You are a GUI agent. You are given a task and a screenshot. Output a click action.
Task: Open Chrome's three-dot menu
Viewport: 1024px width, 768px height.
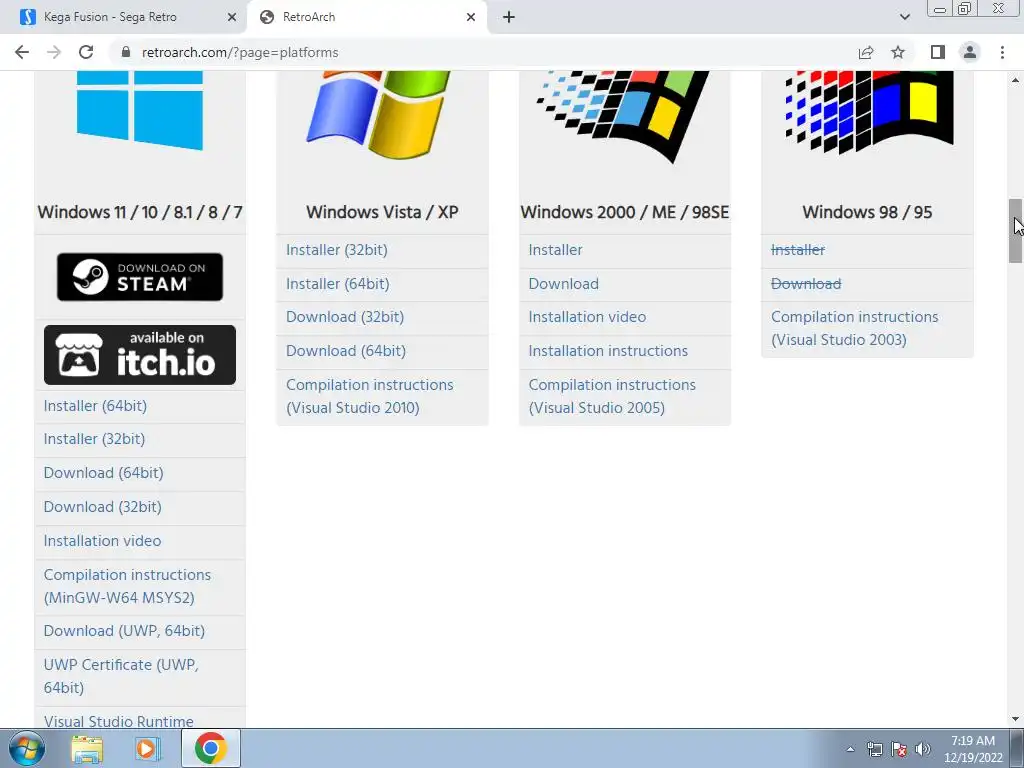[1002, 52]
